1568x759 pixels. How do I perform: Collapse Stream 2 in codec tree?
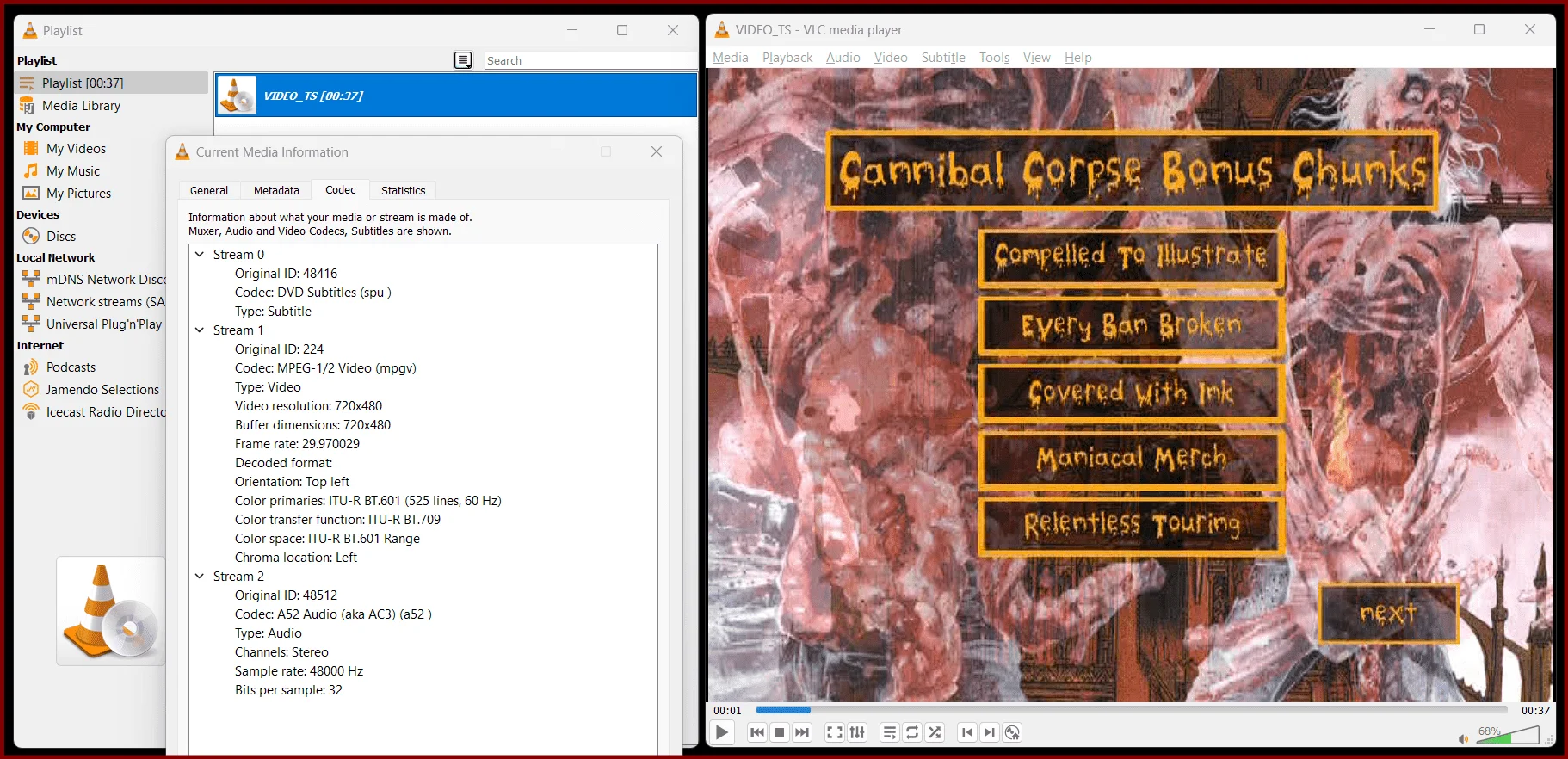(x=200, y=577)
